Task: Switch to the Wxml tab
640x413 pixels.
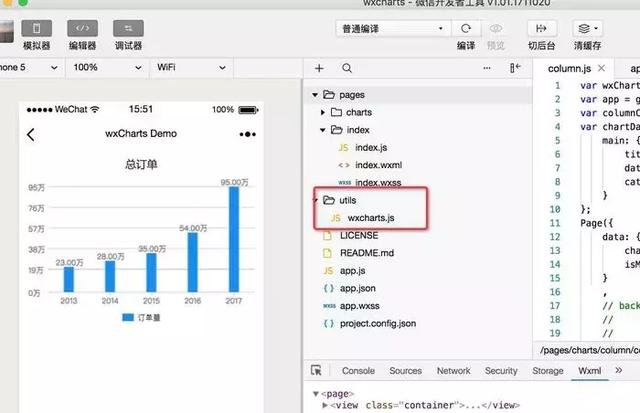Action: [589, 371]
